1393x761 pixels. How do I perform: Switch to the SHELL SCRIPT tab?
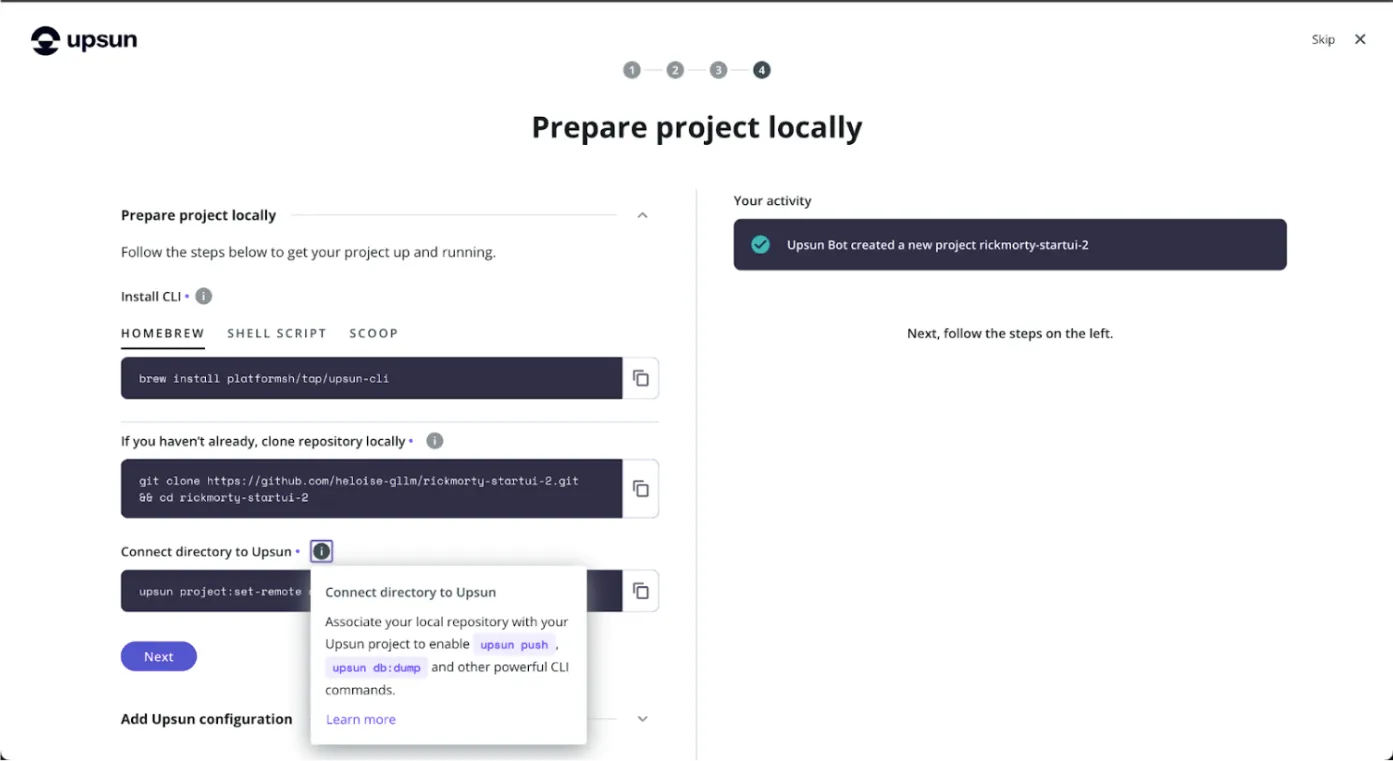[277, 333]
